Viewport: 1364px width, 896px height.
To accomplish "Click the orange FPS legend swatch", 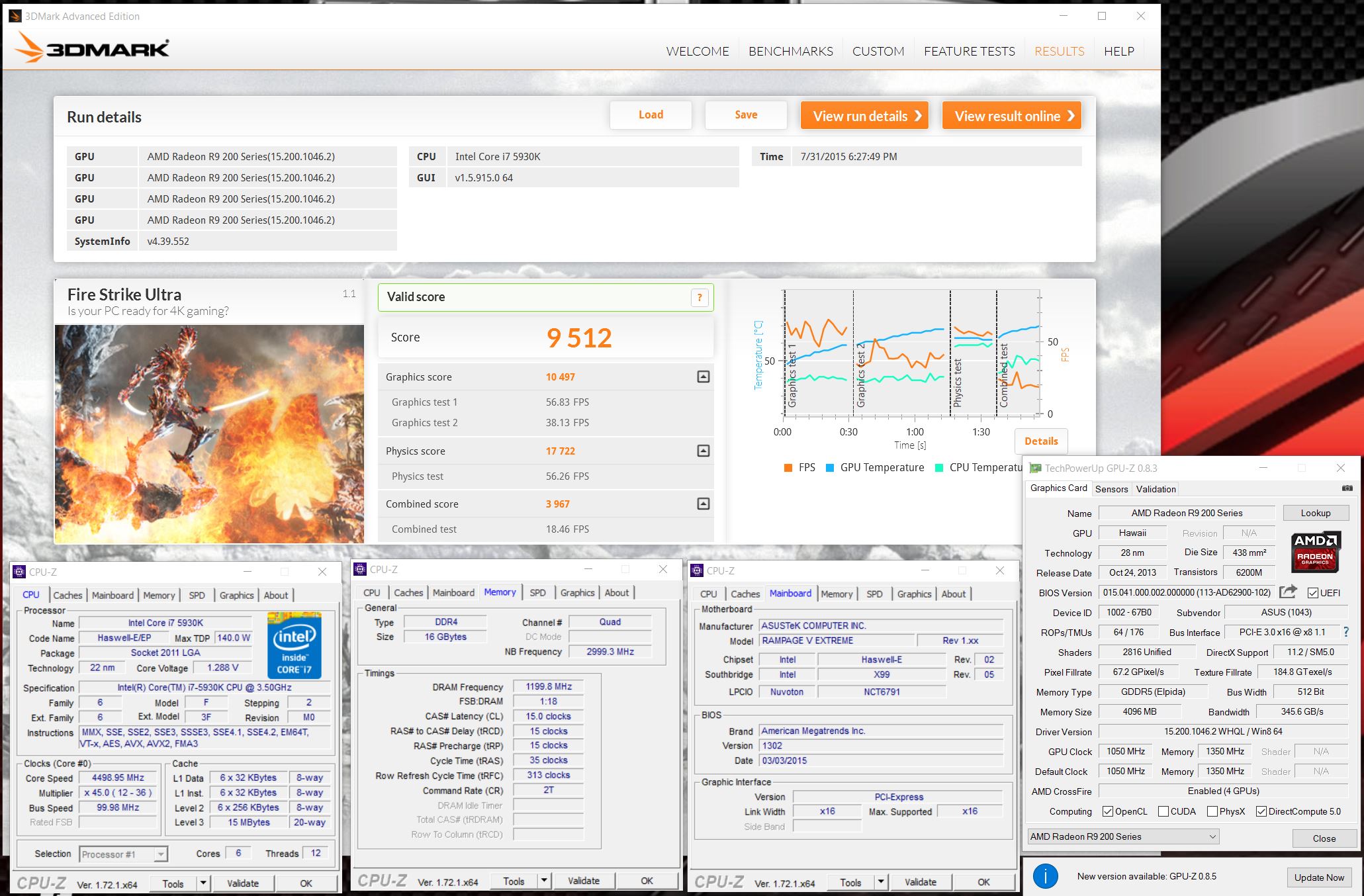I will coord(788,468).
